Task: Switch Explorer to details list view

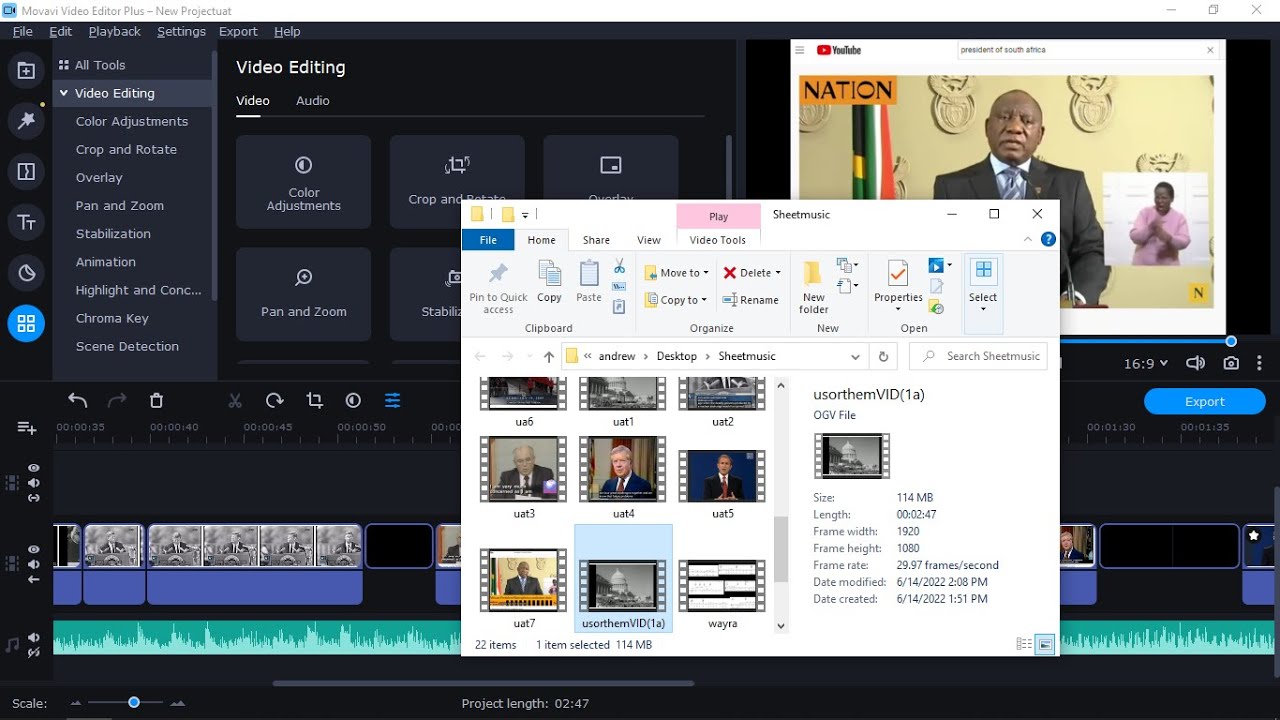Action: pos(1024,645)
